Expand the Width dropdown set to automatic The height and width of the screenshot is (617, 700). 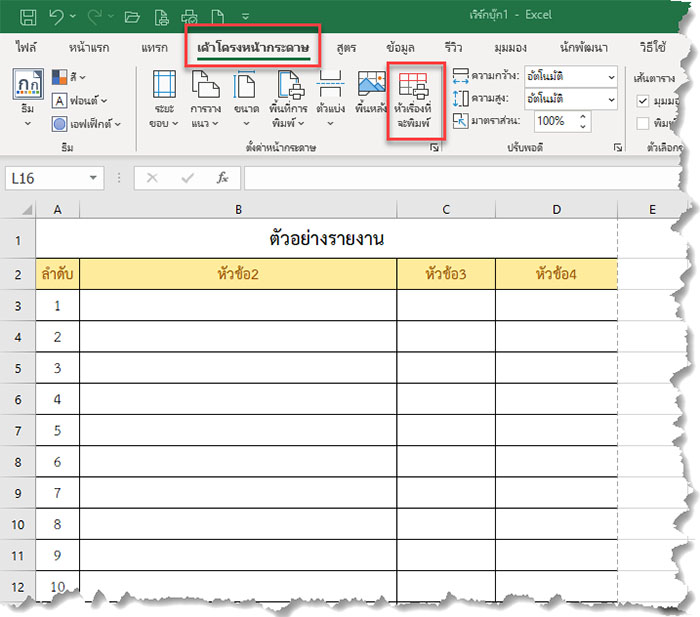610,76
